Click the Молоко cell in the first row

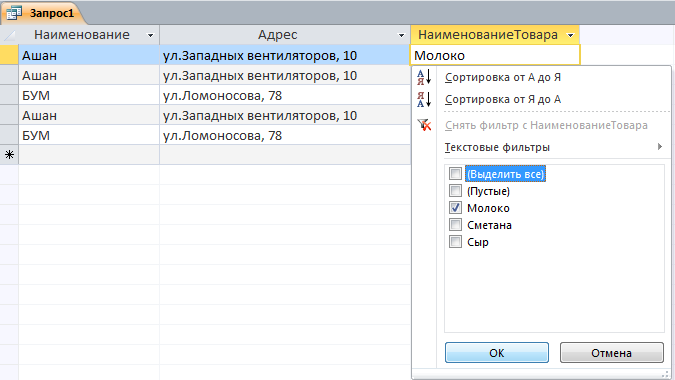495,56
